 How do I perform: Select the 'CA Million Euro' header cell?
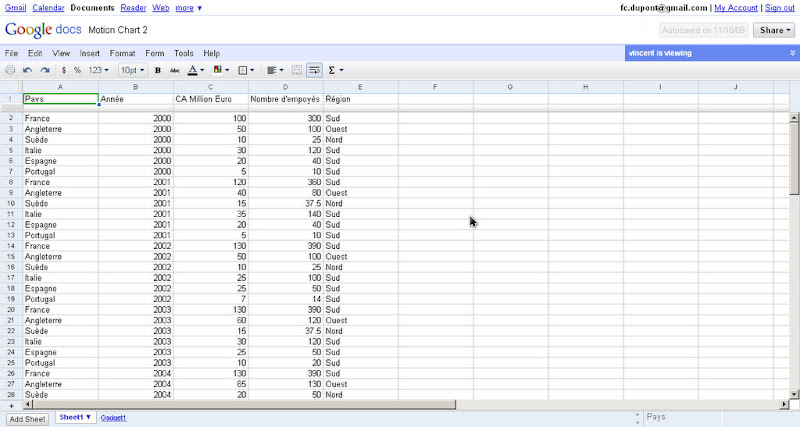point(210,99)
